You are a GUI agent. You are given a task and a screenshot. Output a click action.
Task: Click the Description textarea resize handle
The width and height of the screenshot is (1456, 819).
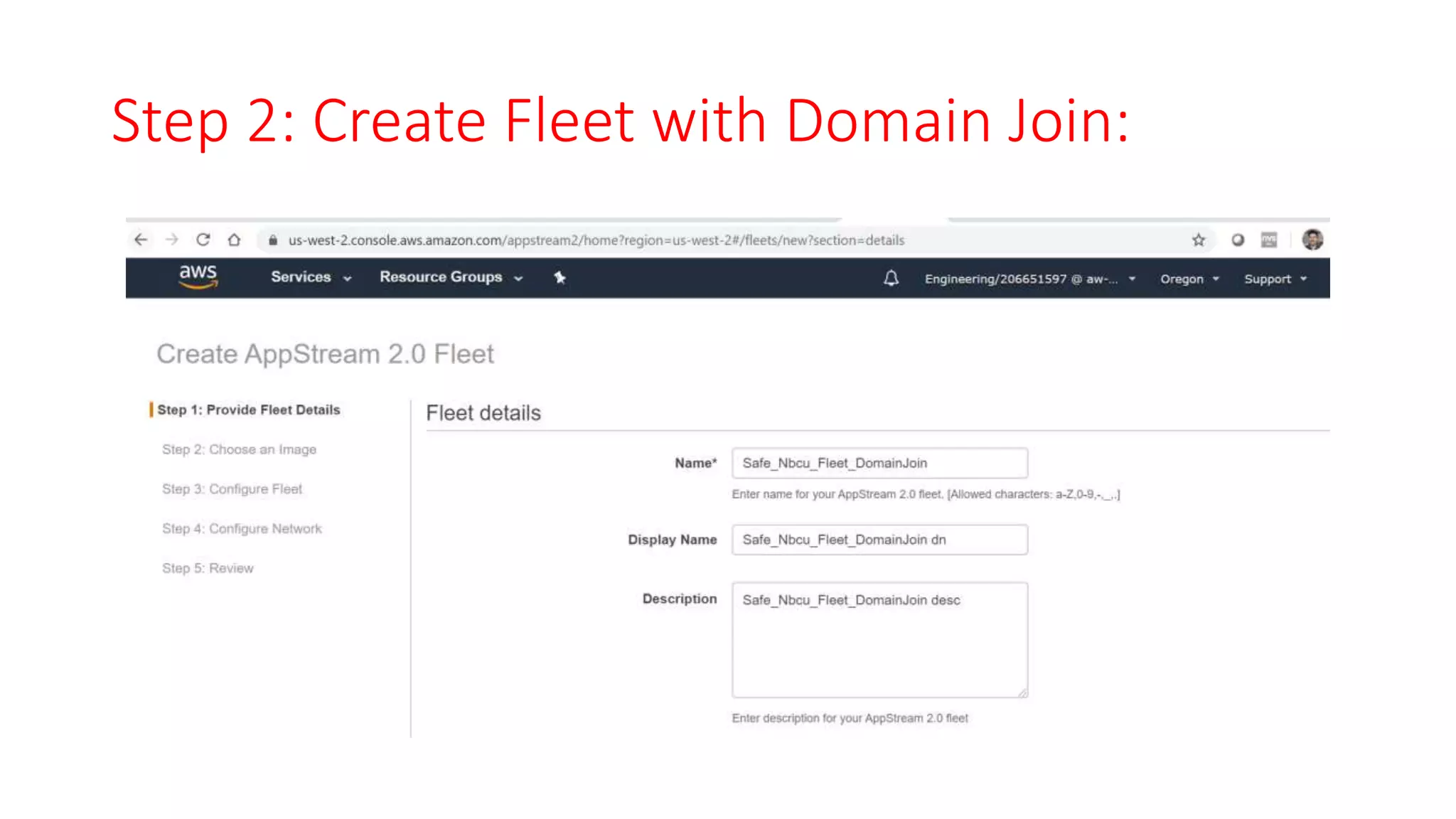tap(1022, 692)
